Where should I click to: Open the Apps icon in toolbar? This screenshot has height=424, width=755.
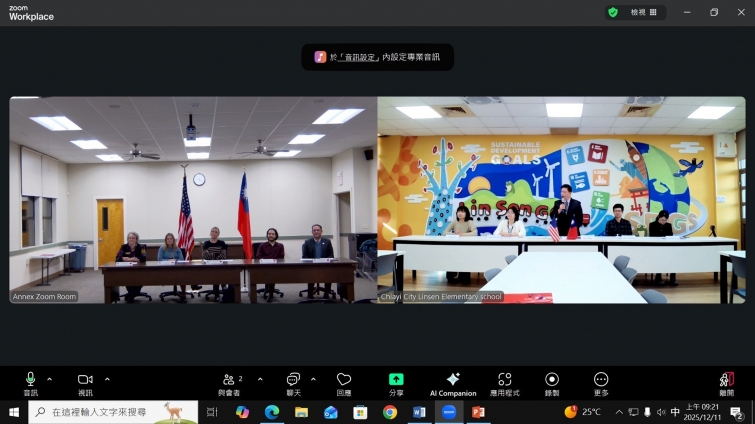pos(504,380)
